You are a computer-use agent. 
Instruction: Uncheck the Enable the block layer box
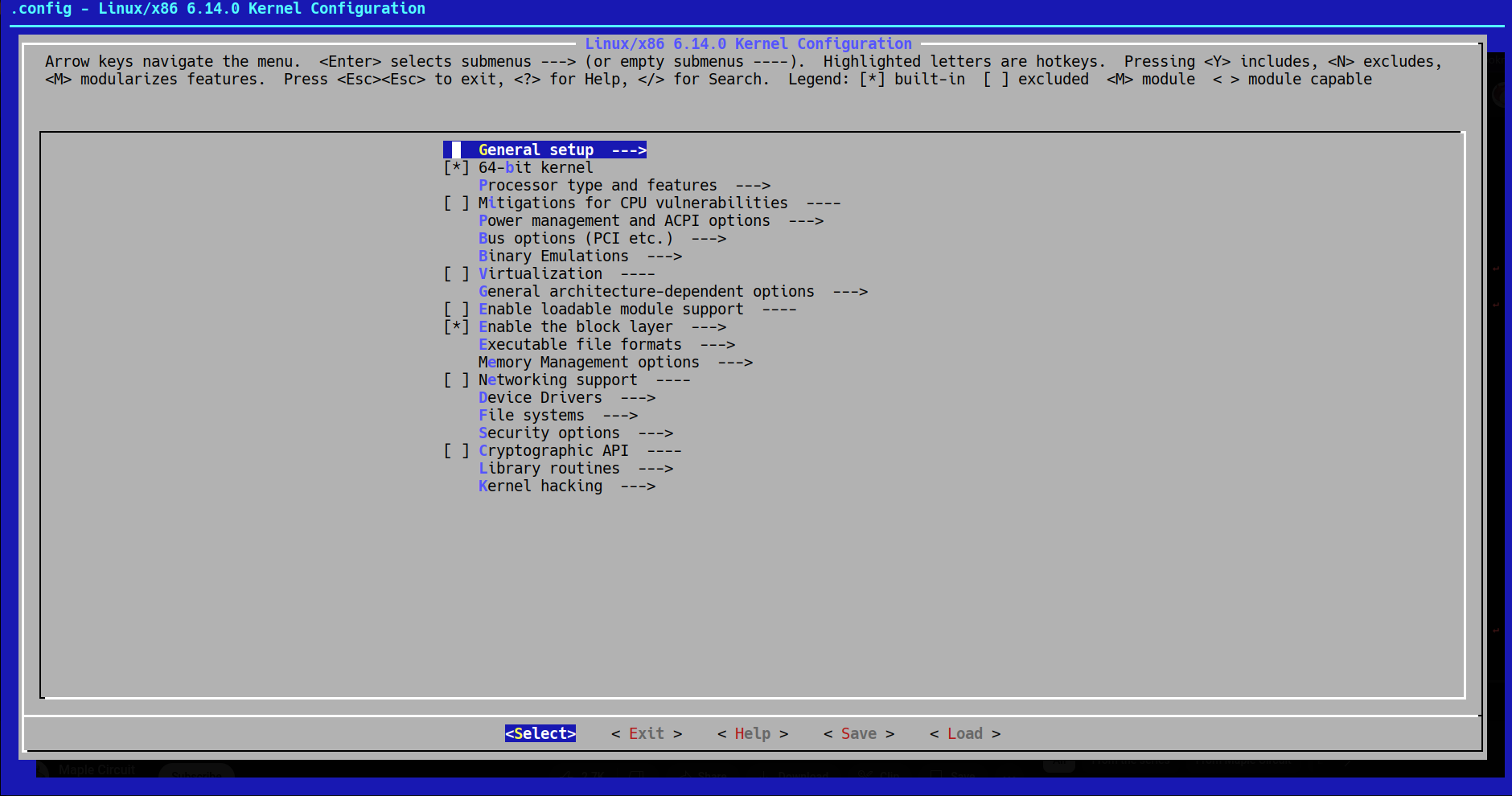(456, 326)
